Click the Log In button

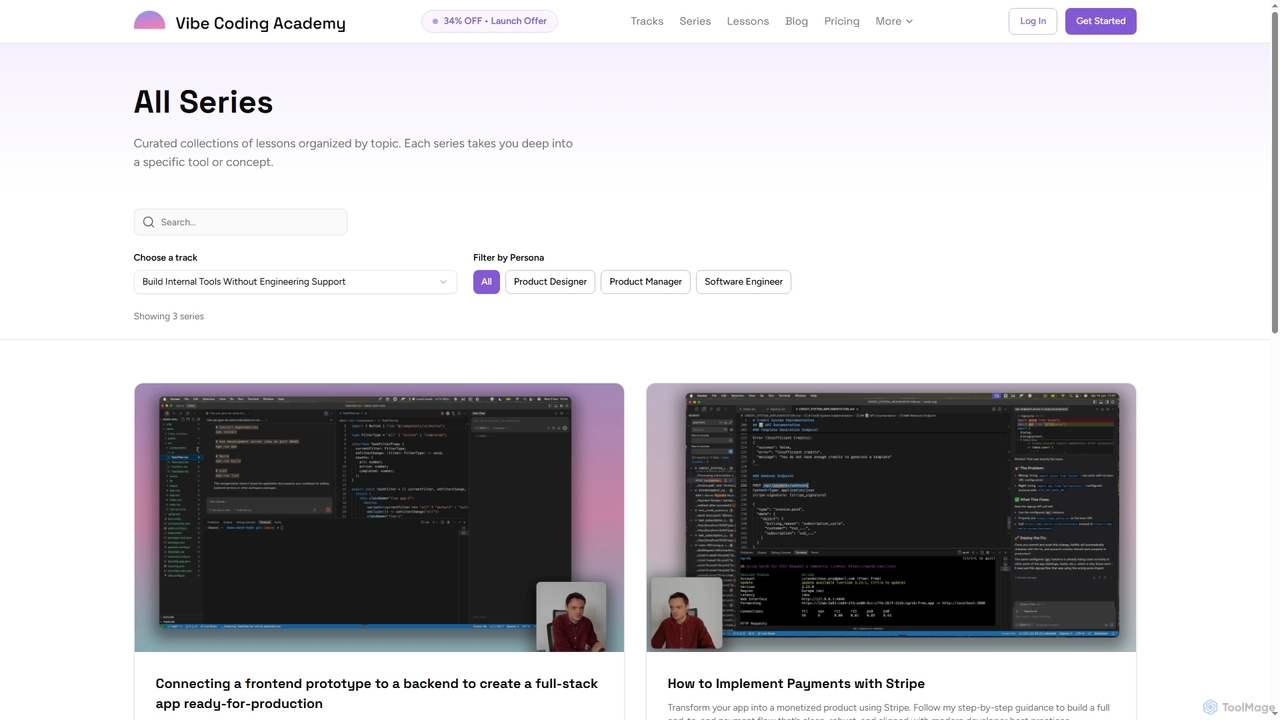(1033, 21)
